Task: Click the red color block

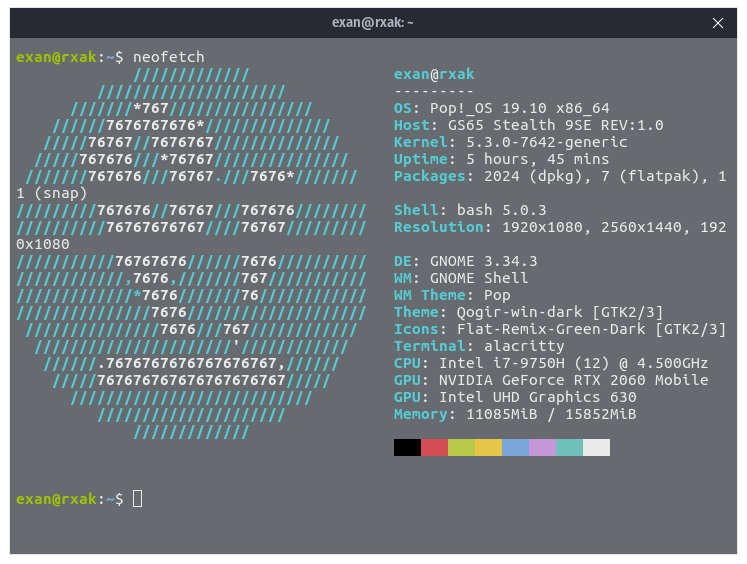Action: [x=434, y=447]
